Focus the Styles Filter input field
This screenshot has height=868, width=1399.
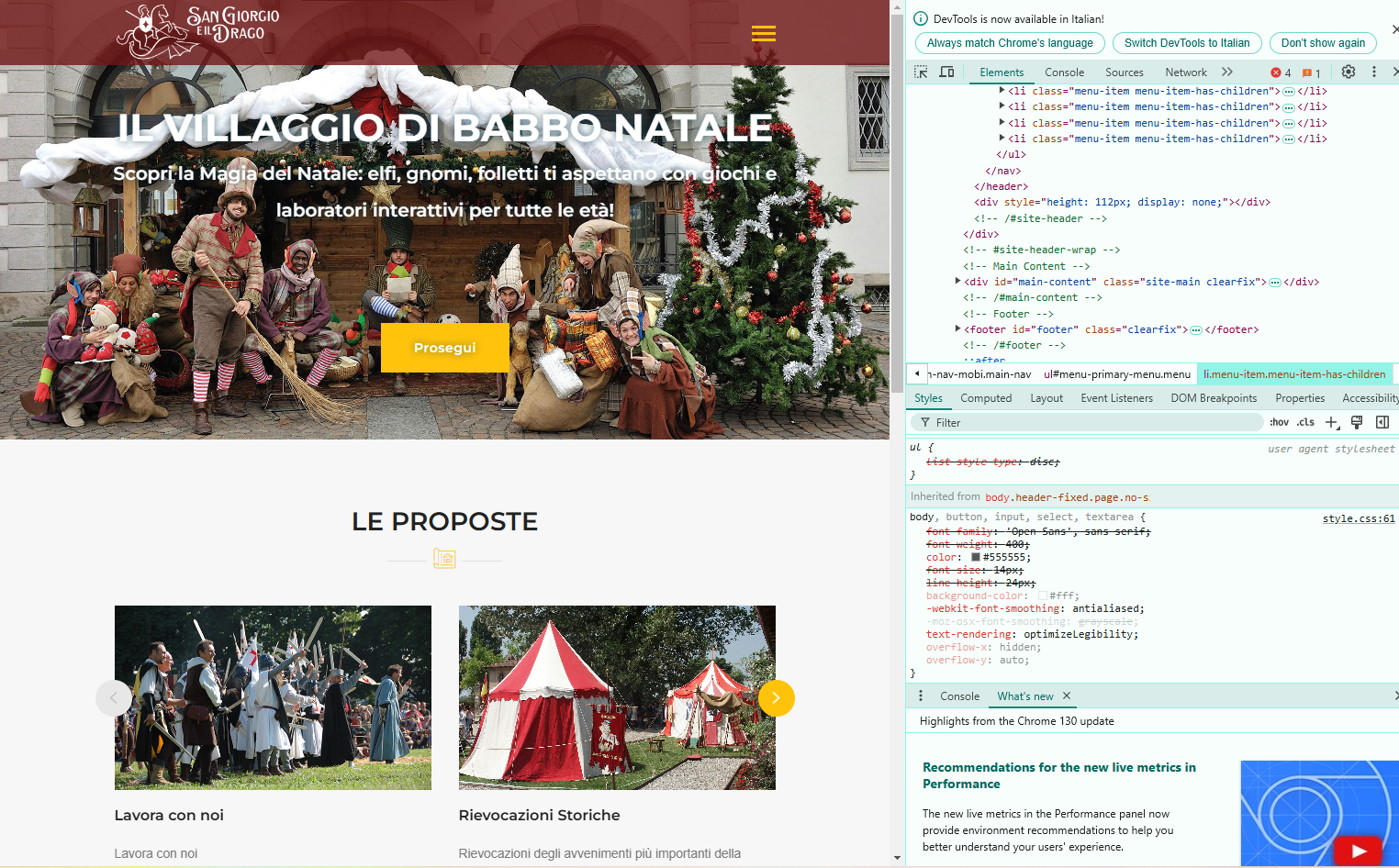[1092, 422]
